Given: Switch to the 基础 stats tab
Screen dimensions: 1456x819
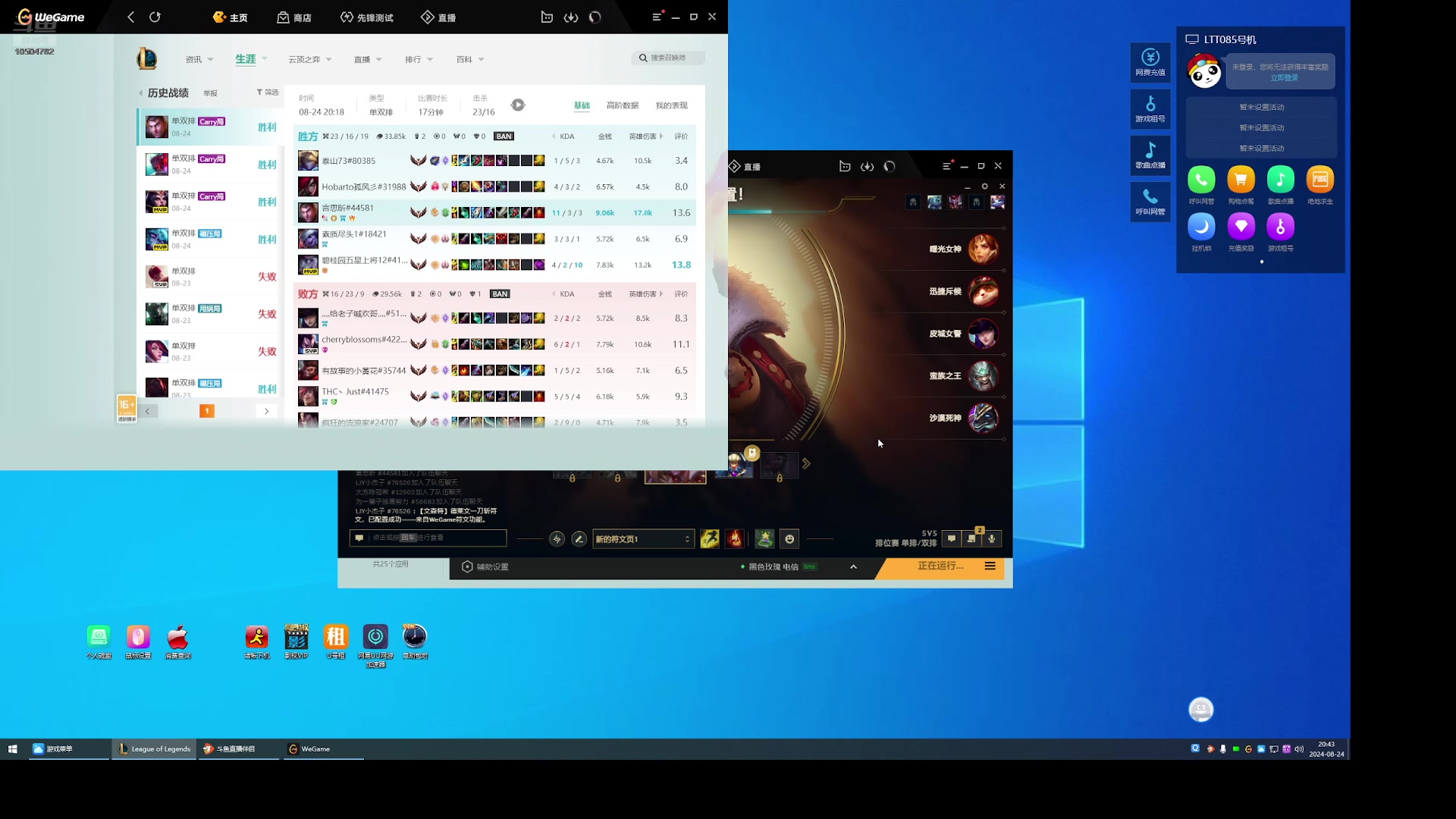Looking at the screenshot, I should click(582, 105).
